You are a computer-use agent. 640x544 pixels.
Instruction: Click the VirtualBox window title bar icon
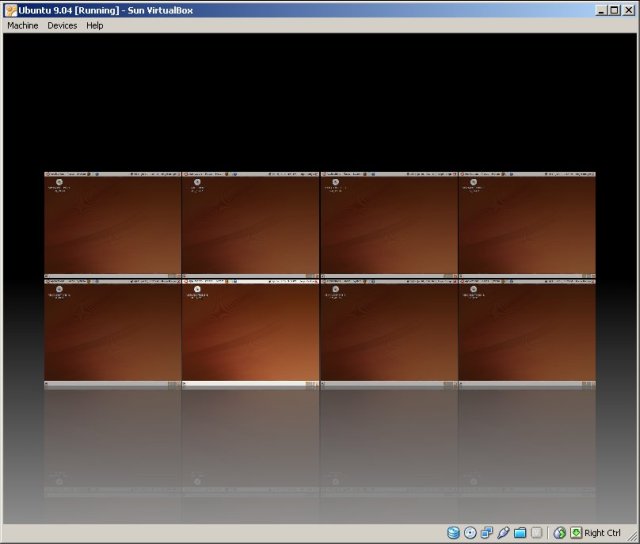pyautogui.click(x=11, y=10)
